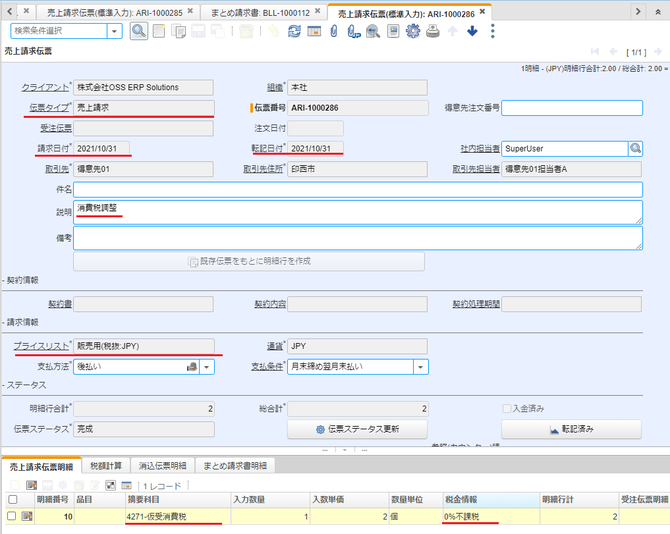This screenshot has width=670, height=534.
Task: Click the payment icon inside 後払い field
Action: click(192, 367)
